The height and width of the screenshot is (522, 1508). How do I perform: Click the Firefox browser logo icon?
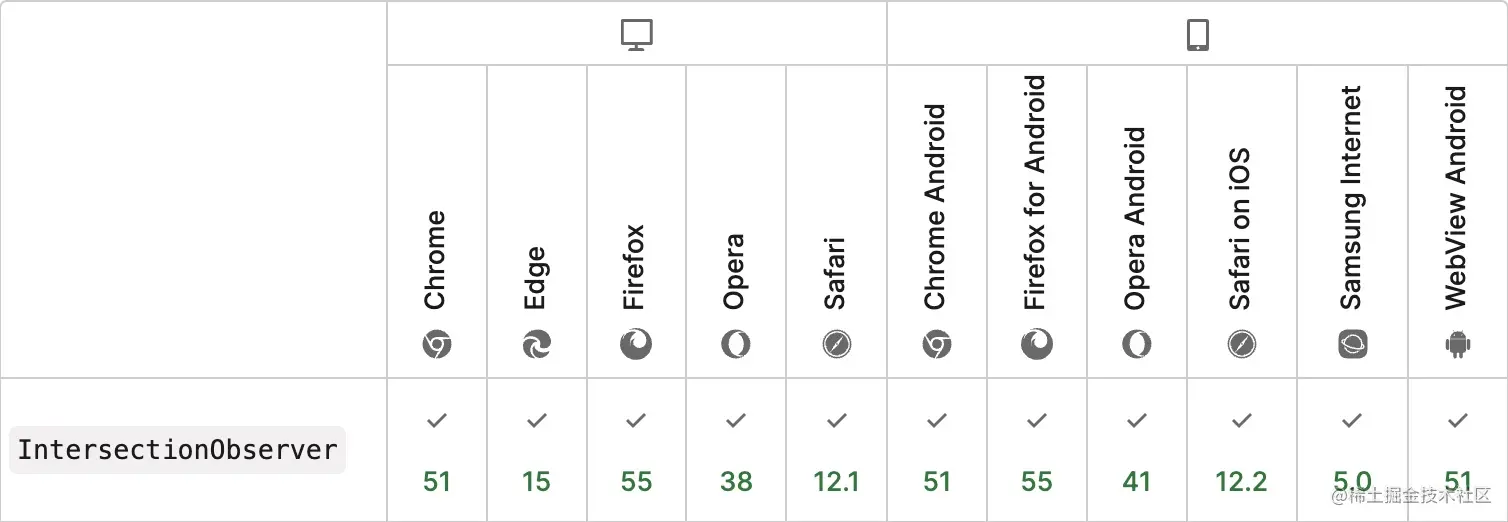[636, 345]
